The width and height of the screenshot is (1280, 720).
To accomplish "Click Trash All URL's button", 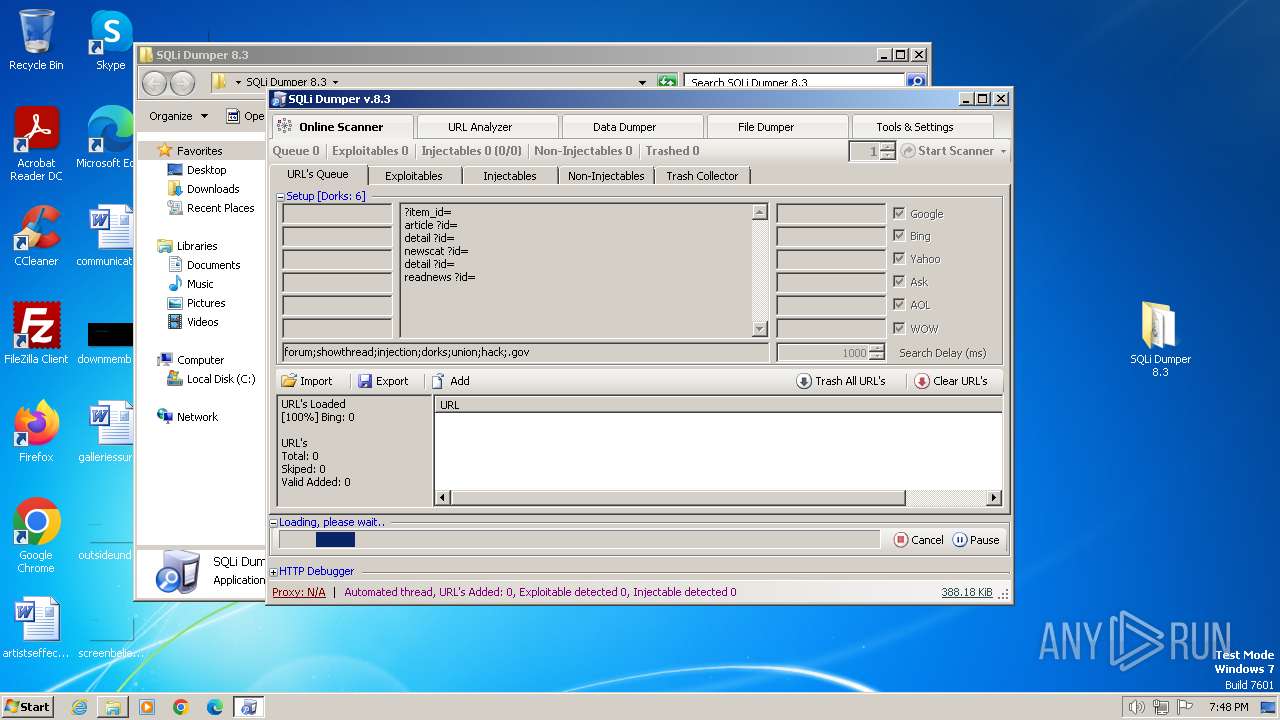I will (841, 381).
